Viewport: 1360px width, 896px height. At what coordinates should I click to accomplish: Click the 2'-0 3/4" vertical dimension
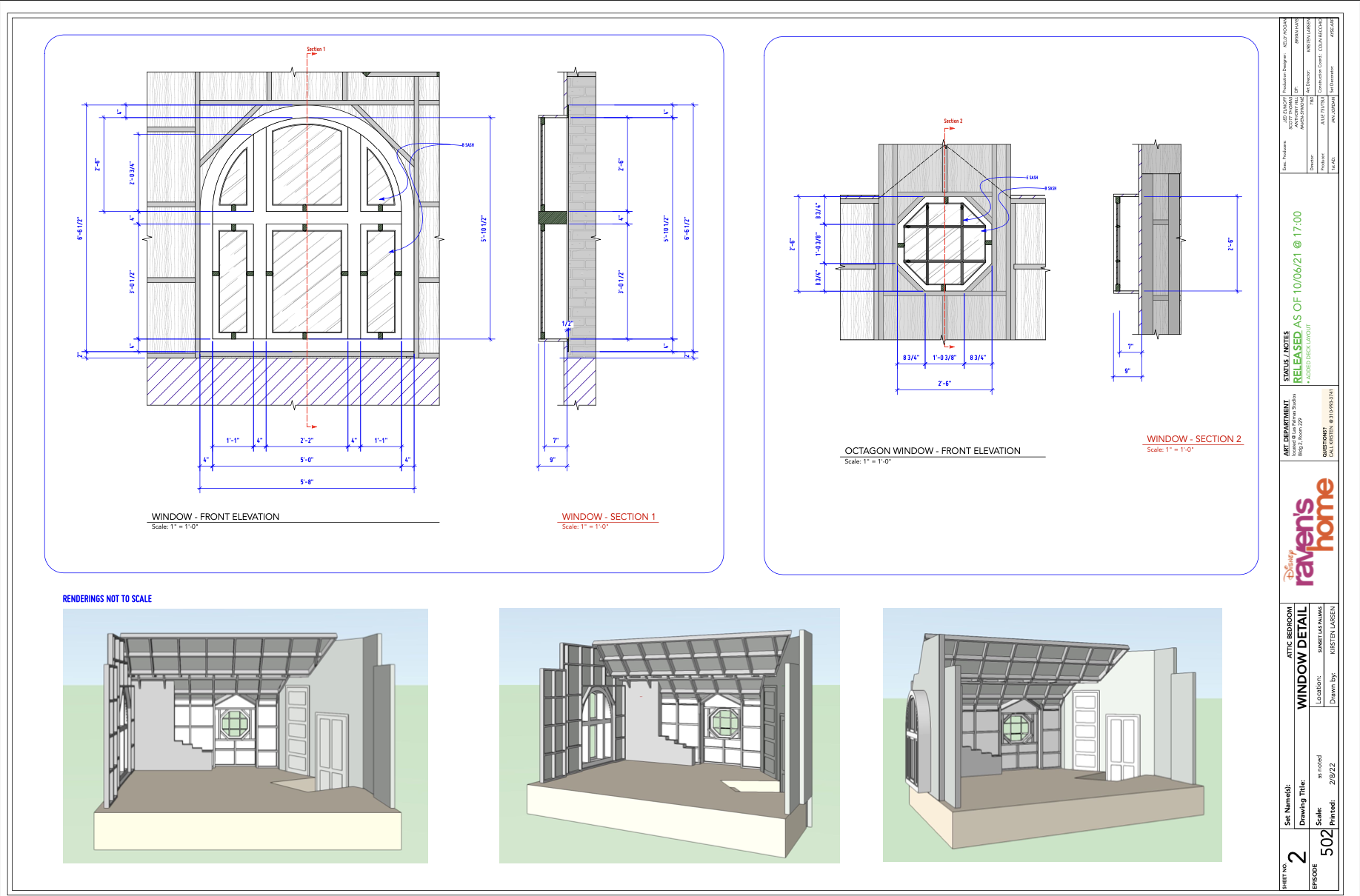coord(133,174)
